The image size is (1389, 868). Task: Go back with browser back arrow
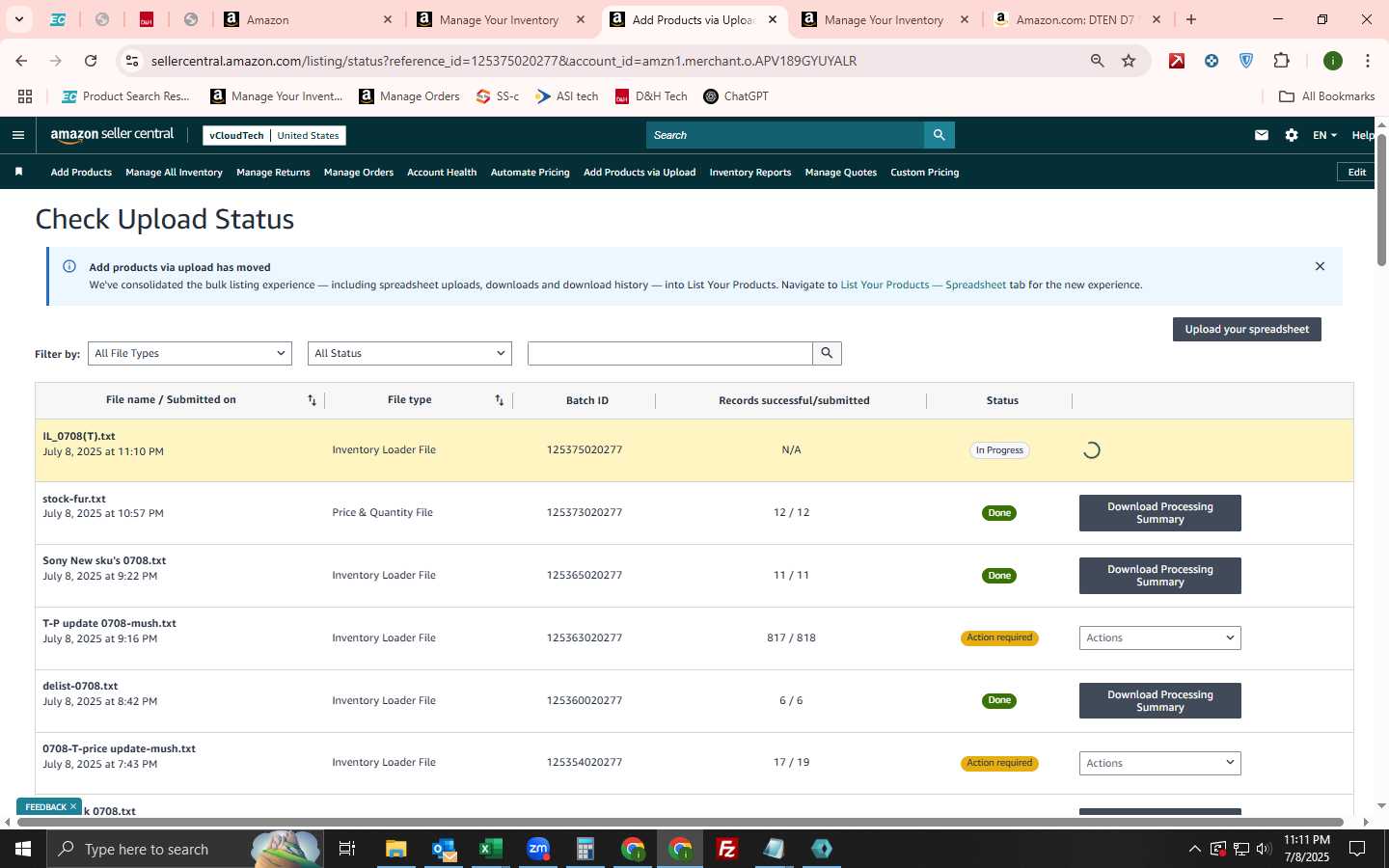[x=21, y=61]
